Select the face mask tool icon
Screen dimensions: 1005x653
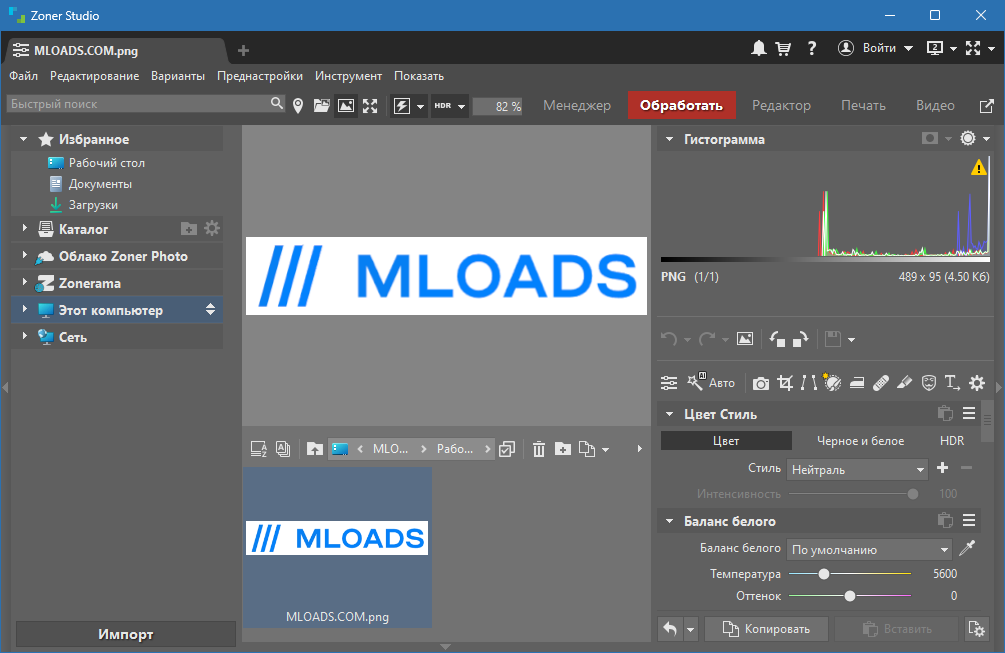[929, 383]
